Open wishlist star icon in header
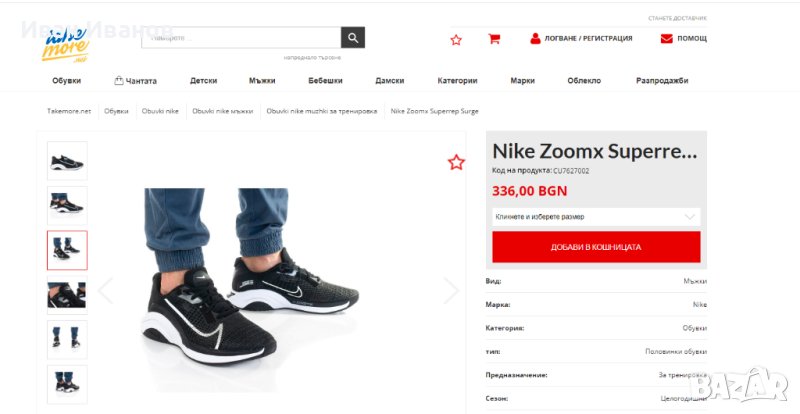 pyautogui.click(x=456, y=39)
